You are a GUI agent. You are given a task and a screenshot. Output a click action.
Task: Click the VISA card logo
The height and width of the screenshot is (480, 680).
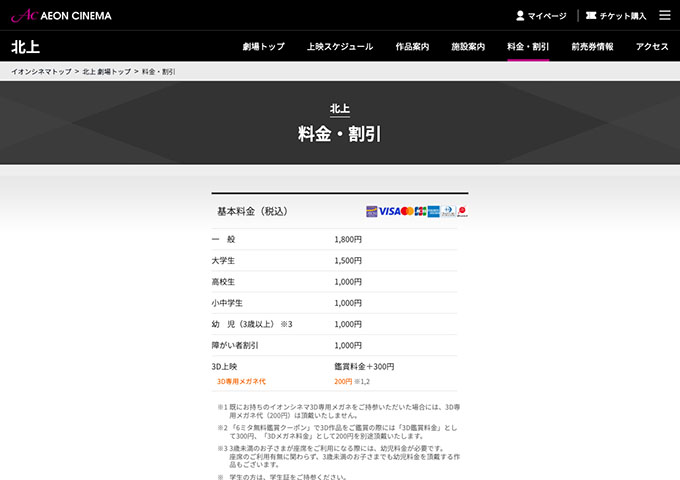389,211
